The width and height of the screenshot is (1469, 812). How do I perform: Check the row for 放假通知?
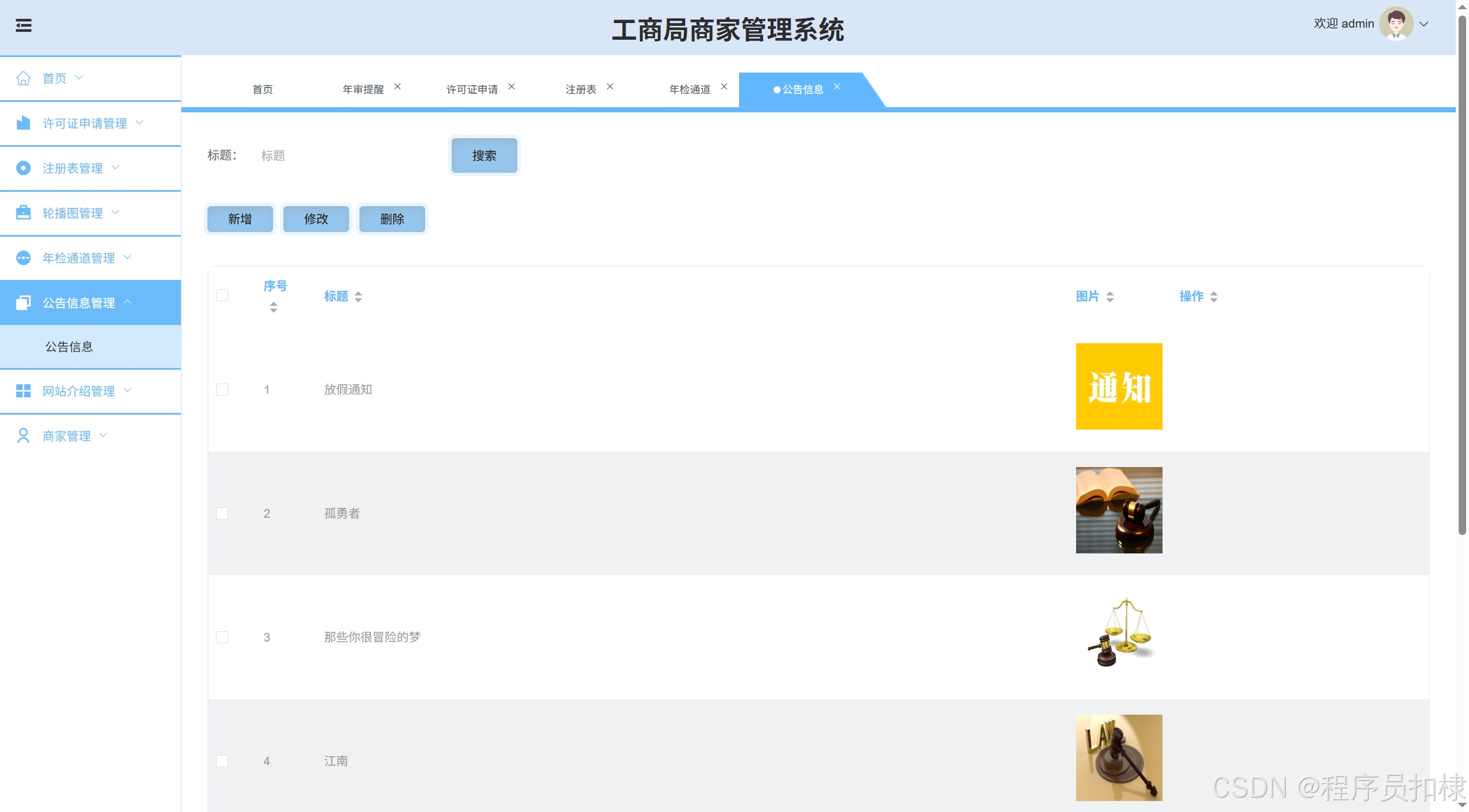click(222, 390)
